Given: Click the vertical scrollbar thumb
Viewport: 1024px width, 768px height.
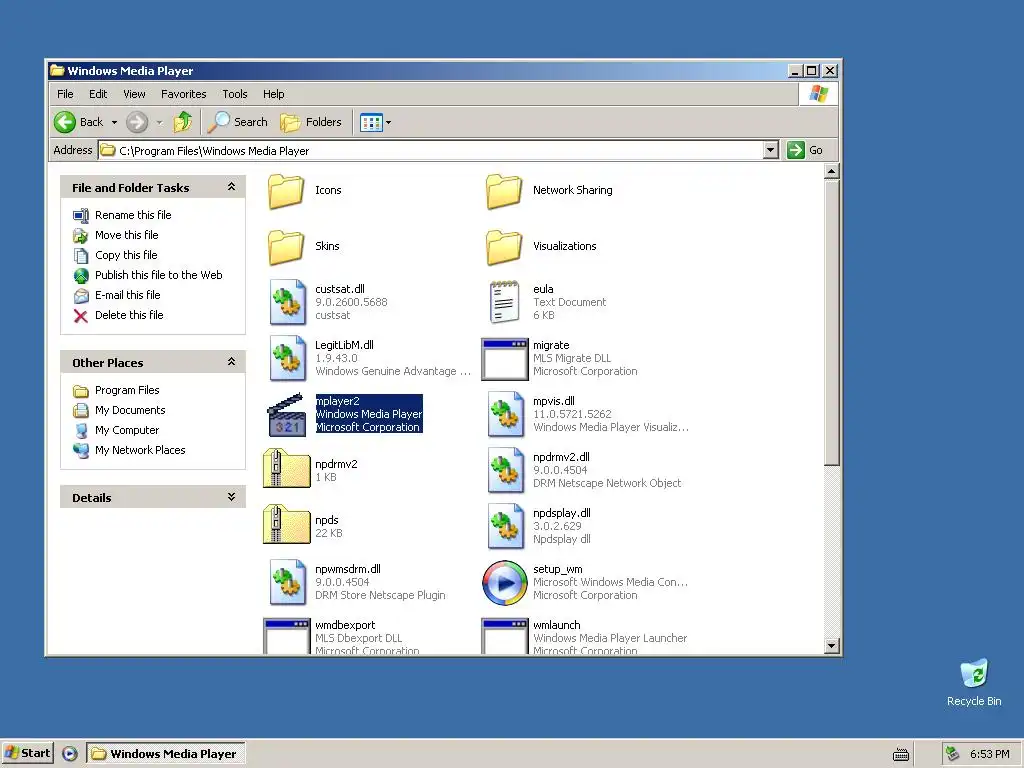Looking at the screenshot, I should (831, 323).
